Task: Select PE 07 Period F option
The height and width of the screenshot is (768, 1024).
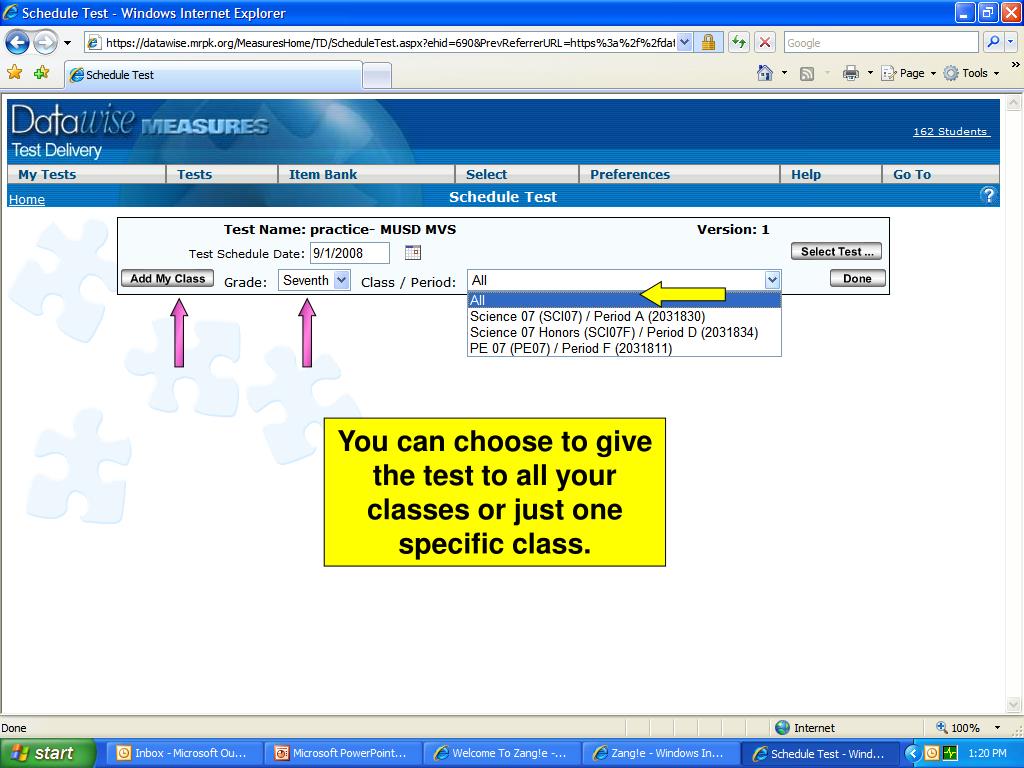Action: (x=624, y=348)
